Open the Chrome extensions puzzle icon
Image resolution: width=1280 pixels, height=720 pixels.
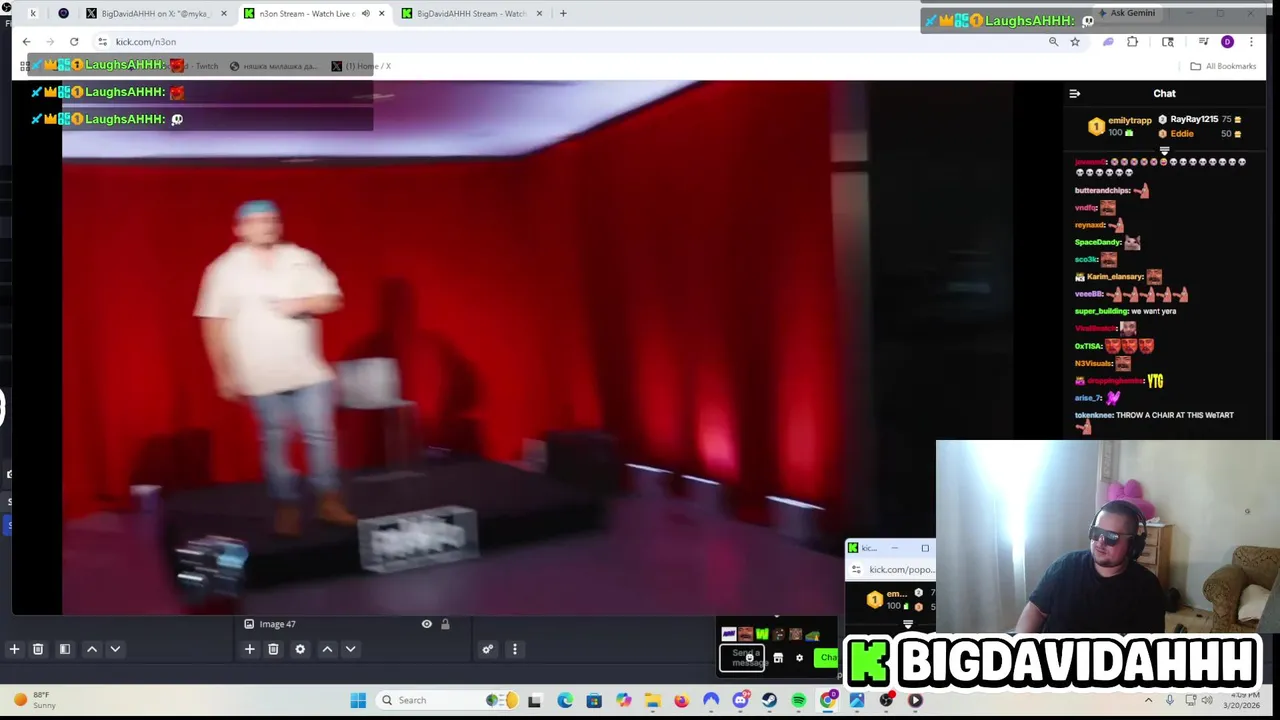pos(1132,42)
